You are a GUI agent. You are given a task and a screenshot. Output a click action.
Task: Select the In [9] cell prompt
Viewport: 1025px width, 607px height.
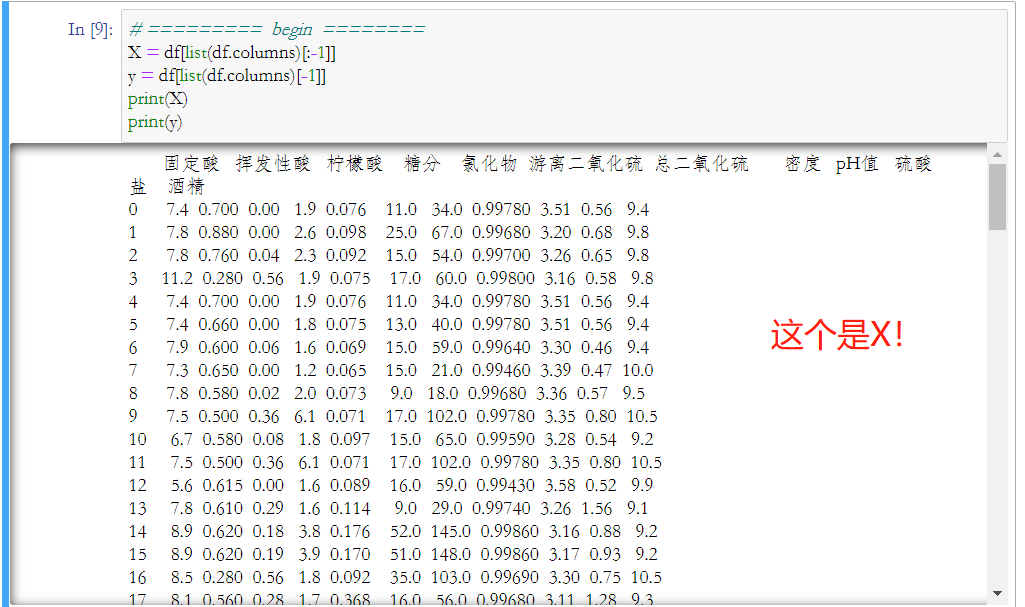tap(90, 29)
